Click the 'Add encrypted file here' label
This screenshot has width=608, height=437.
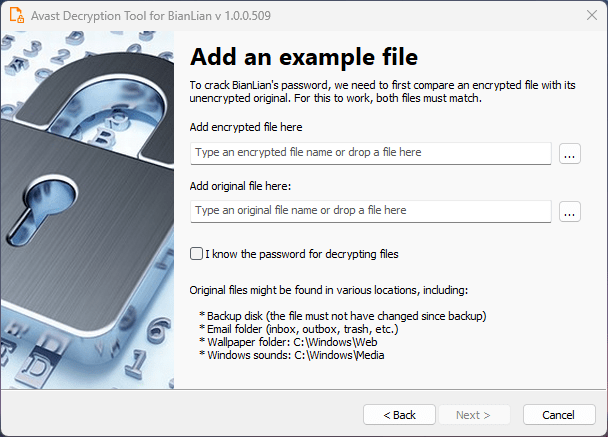(x=245, y=127)
